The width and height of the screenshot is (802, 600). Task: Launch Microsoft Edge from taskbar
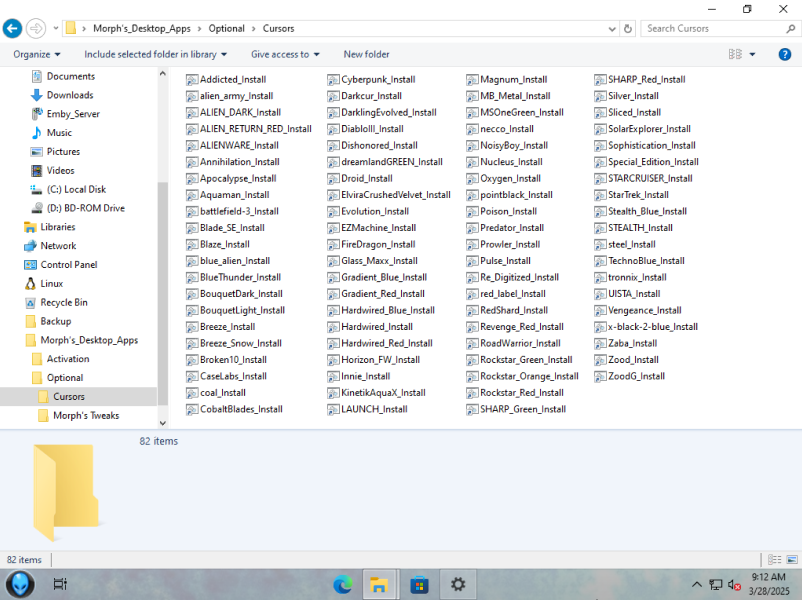coord(342,584)
